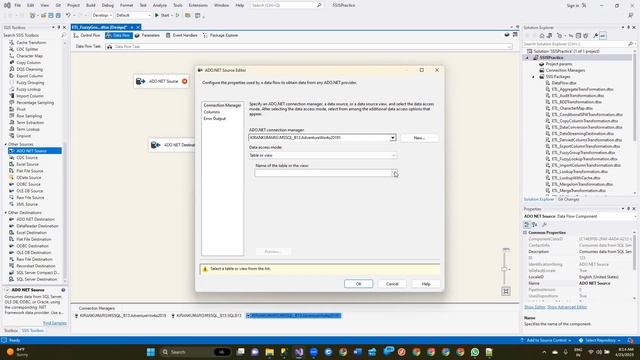Open Visual Studio from the taskbar

299,352
